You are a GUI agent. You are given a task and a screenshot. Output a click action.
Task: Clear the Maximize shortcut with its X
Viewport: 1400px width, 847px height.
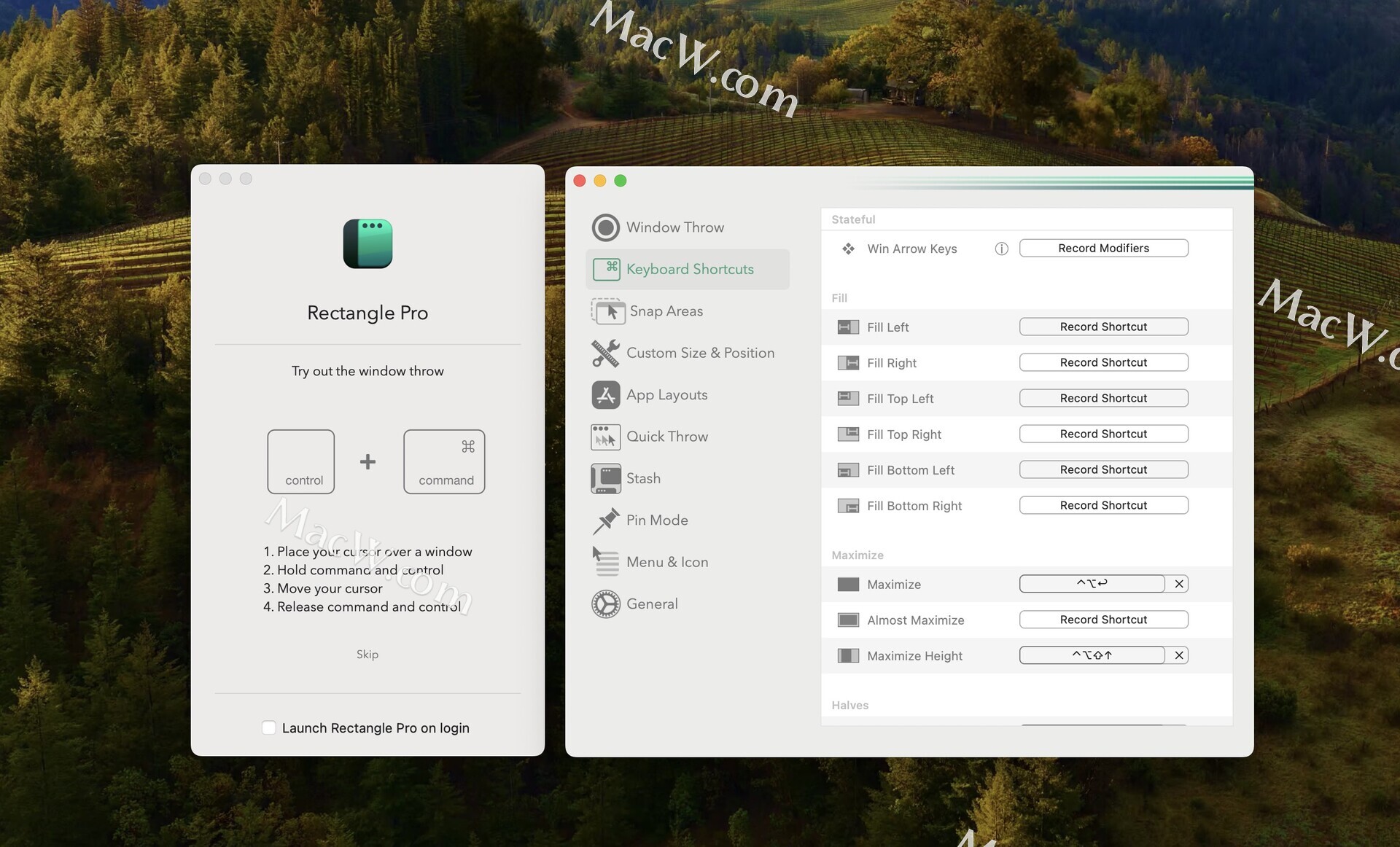(x=1178, y=584)
